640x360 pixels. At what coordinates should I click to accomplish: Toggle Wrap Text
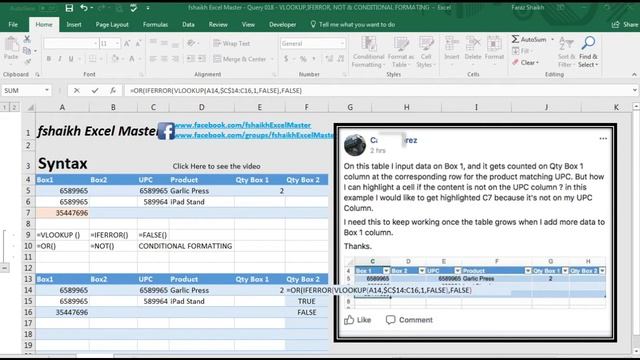231,43
